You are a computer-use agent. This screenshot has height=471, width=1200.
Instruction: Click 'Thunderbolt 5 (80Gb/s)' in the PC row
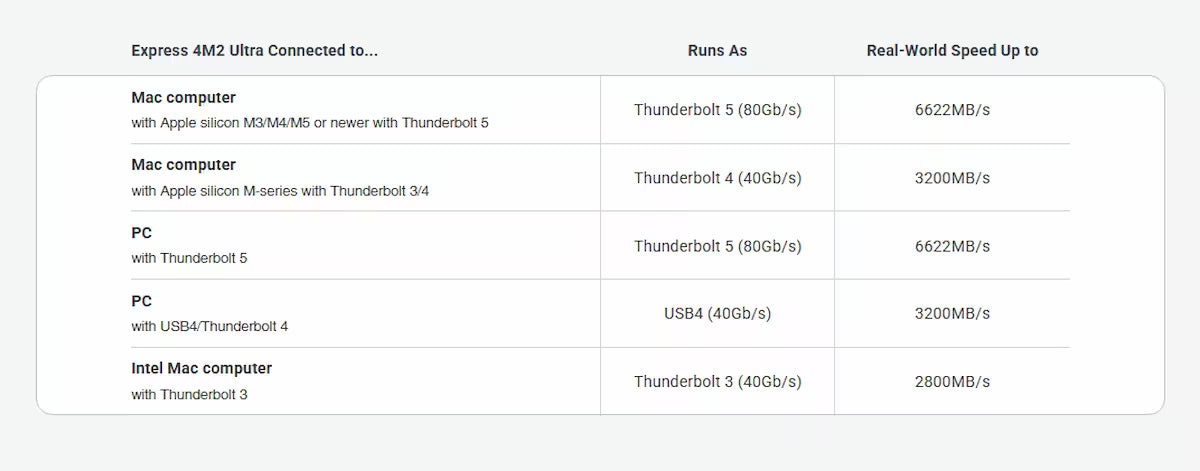coord(717,246)
